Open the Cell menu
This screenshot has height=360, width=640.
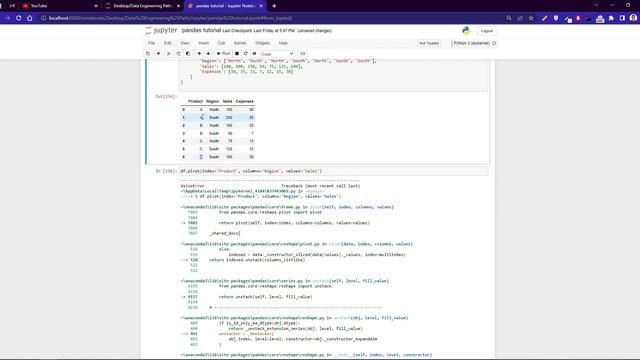coord(221,43)
